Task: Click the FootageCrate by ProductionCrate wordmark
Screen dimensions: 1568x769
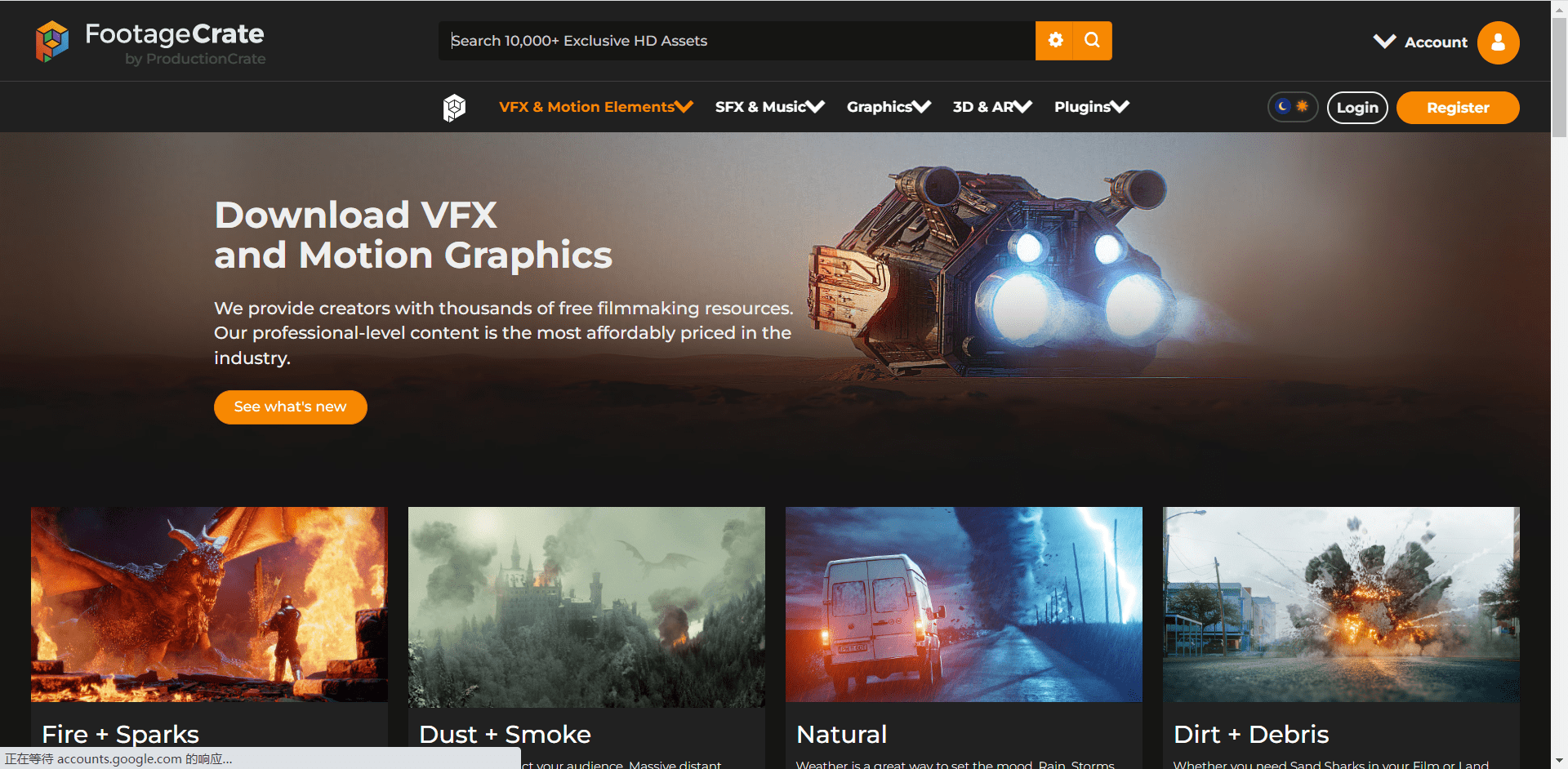Action: [175, 42]
